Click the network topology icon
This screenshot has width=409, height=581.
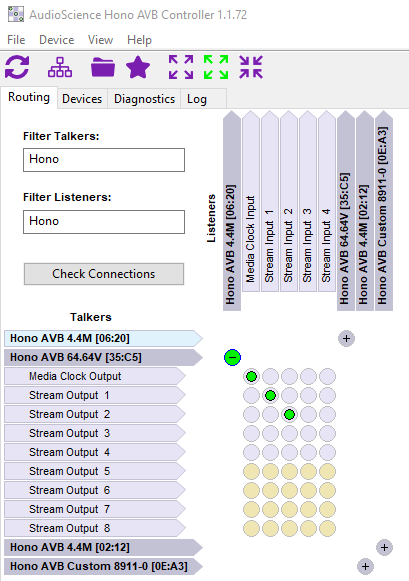point(60,67)
